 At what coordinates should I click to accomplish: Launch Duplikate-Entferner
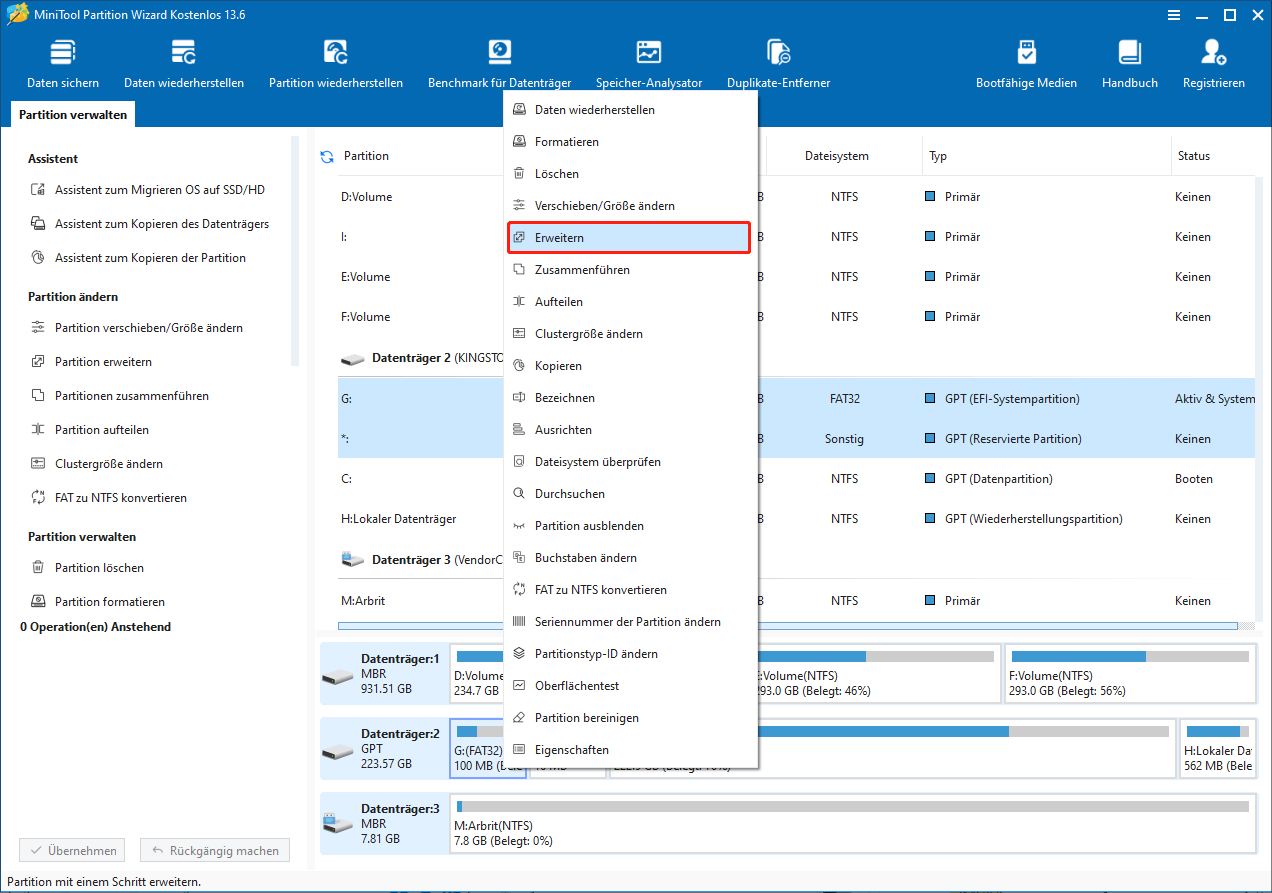pyautogui.click(x=779, y=64)
